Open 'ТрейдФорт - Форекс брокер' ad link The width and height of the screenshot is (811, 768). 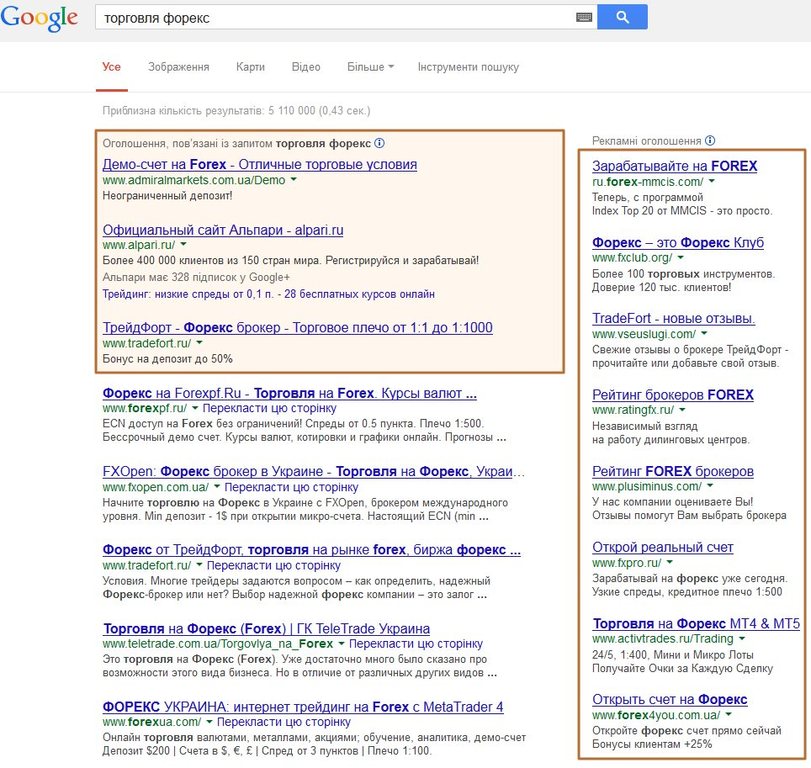click(297, 328)
